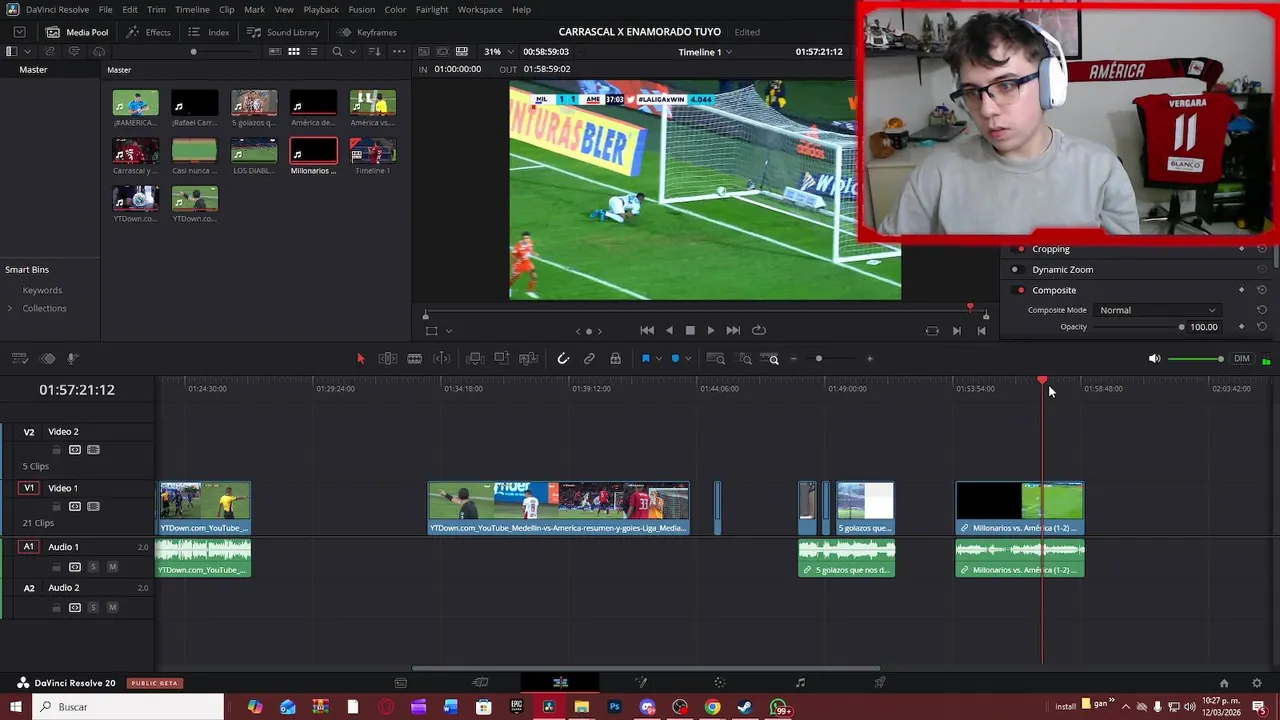Open media pool sort order dropdown
The height and width of the screenshot is (720, 1280).
coord(374,51)
